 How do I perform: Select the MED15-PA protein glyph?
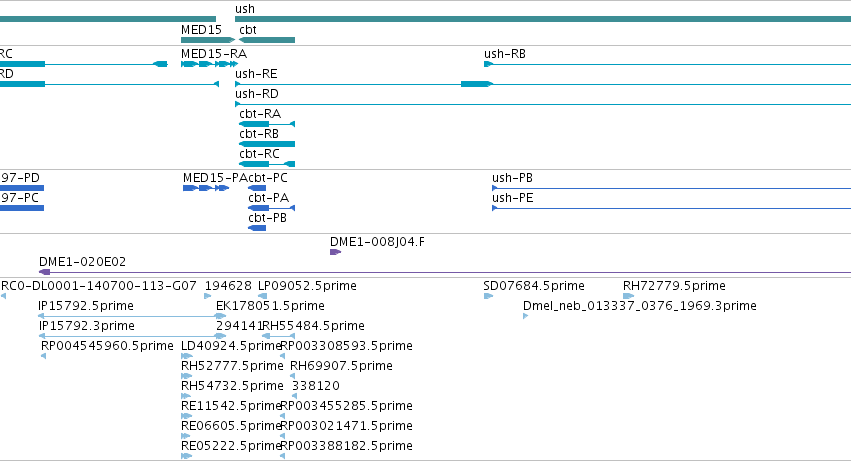[206, 188]
